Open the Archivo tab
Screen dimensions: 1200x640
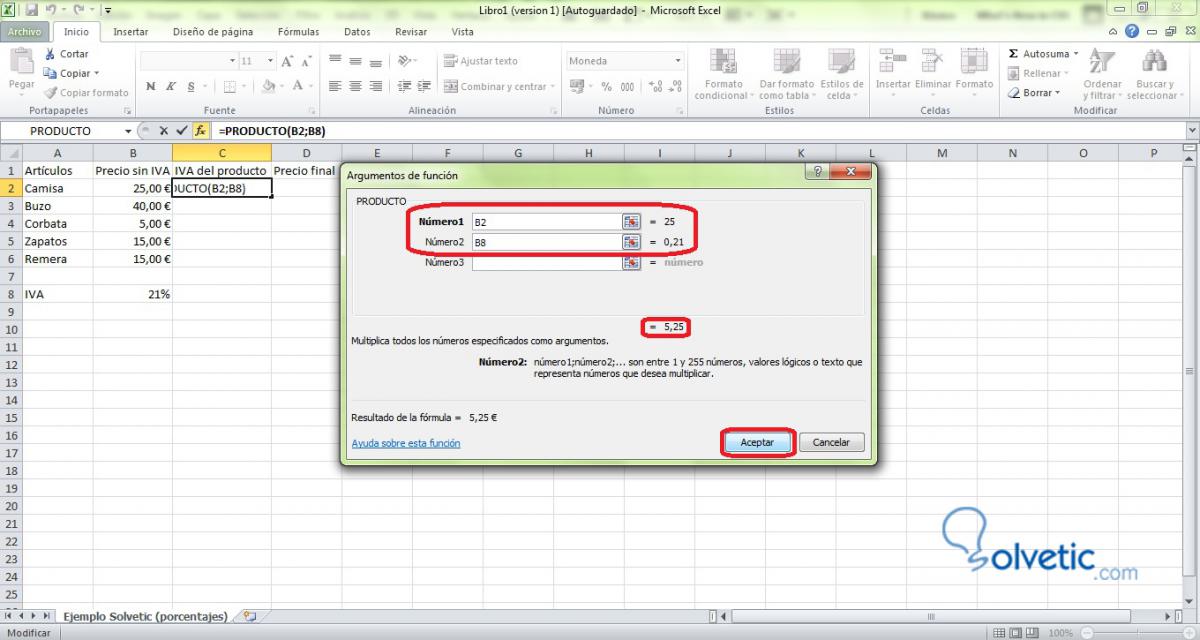coord(24,31)
